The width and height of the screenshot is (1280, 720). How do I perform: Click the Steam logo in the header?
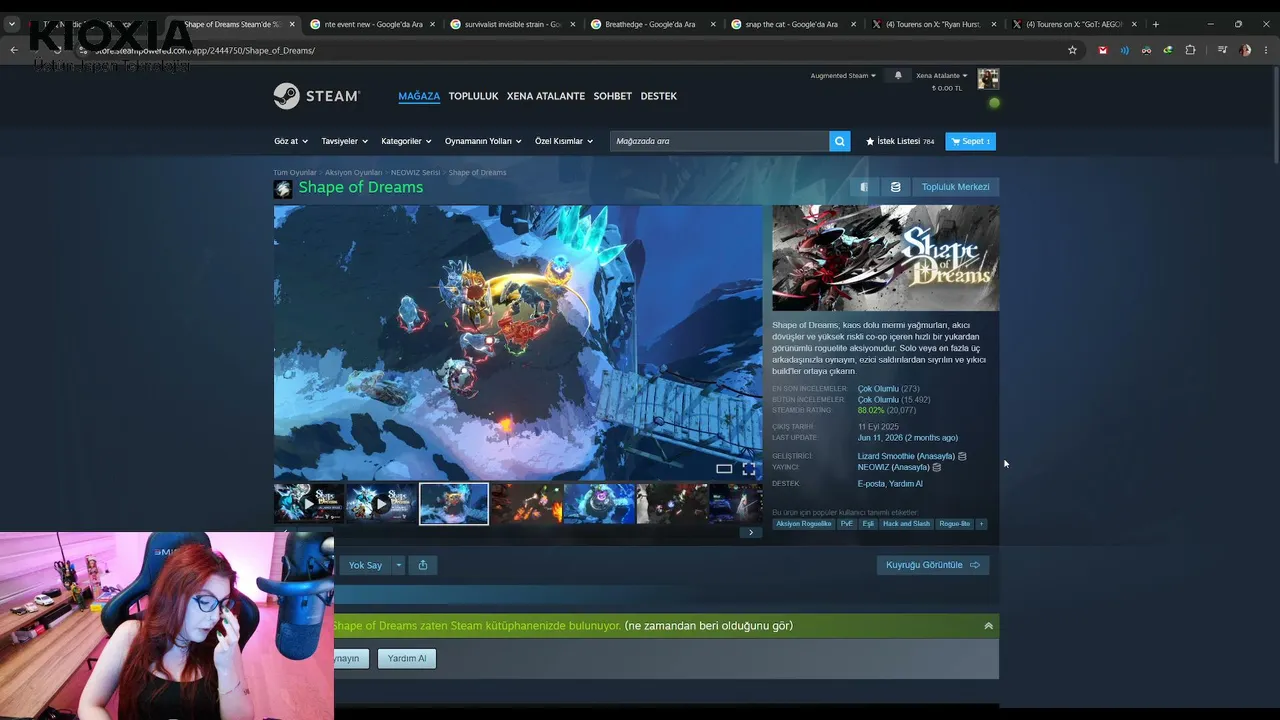coord(316,96)
